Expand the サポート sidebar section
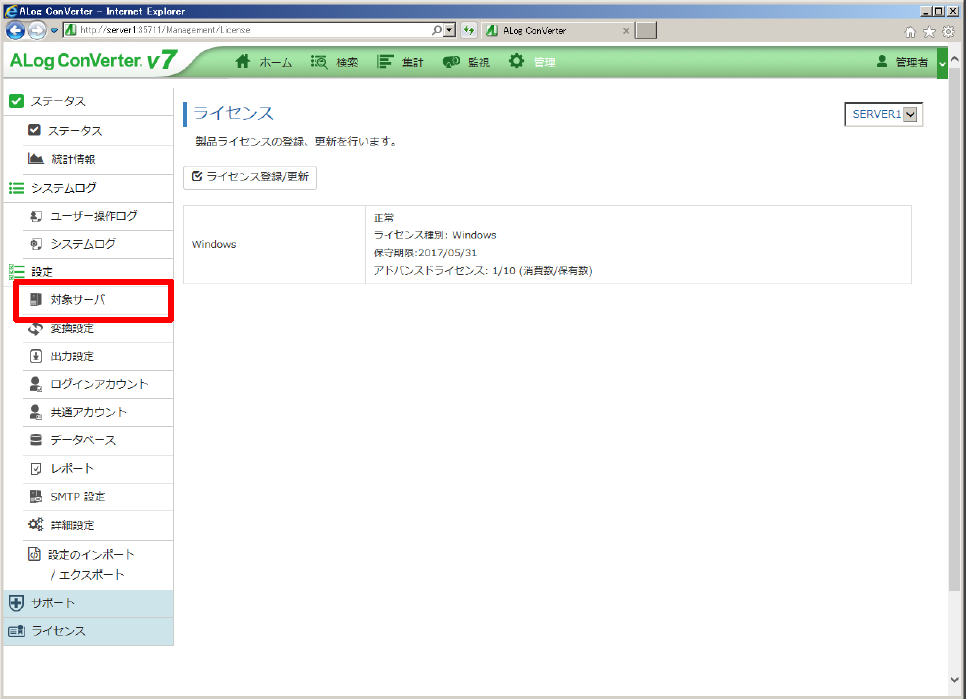 tap(52, 604)
